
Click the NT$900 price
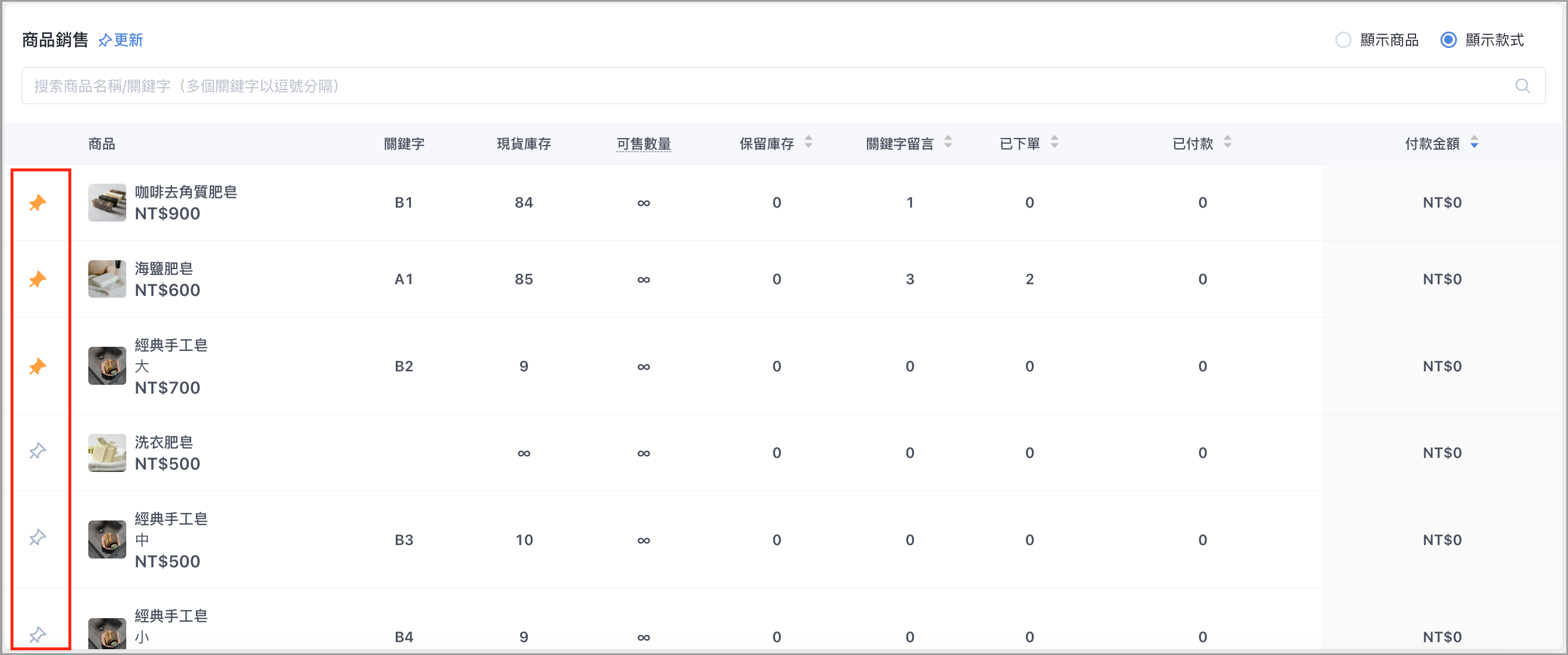[167, 213]
